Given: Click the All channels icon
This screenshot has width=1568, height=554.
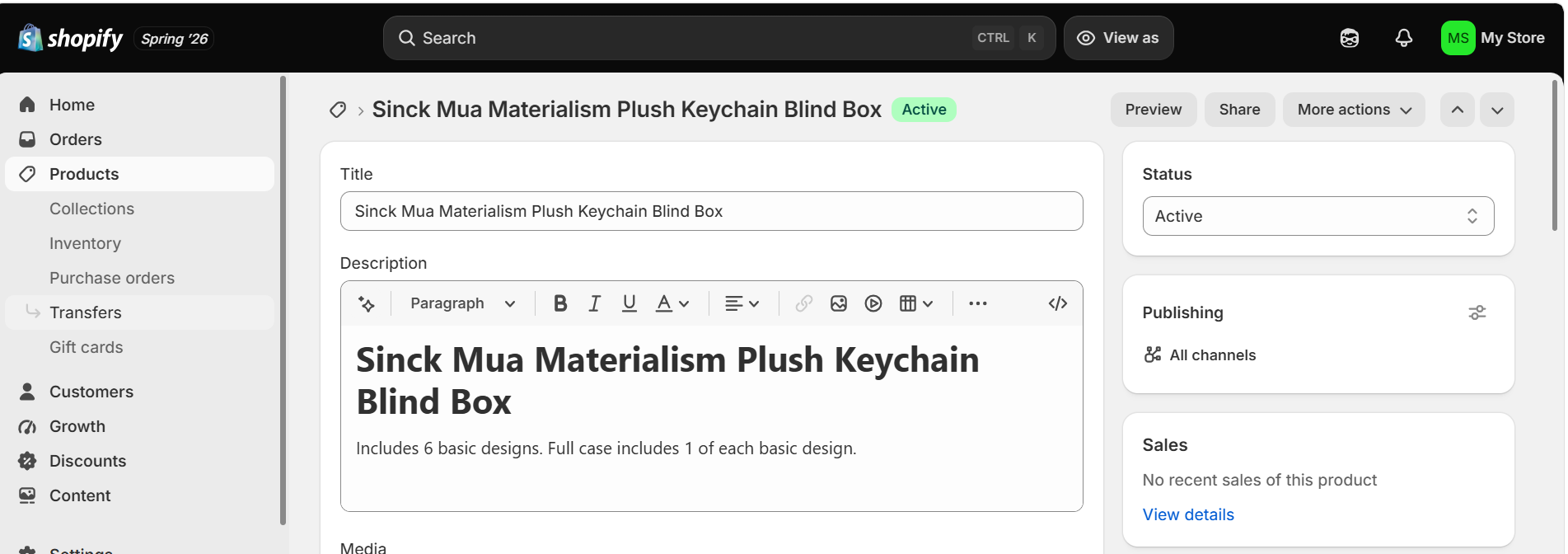Looking at the screenshot, I should coord(1153,354).
